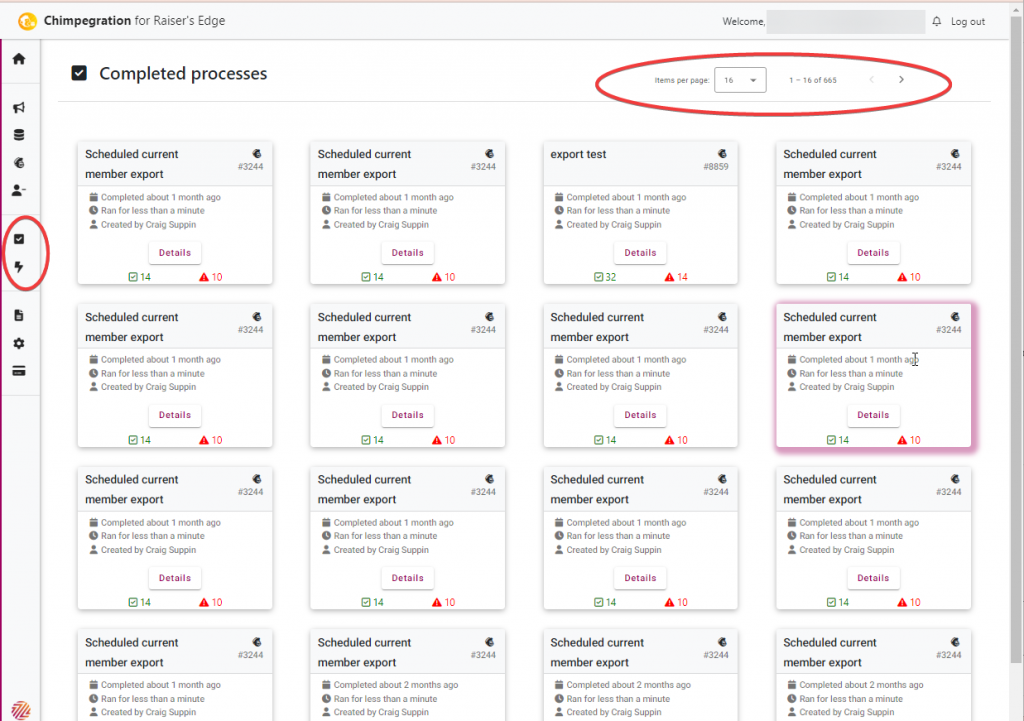Open the credit card billing icon in sidebar
Screen dimensions: 1024x721
(19, 371)
